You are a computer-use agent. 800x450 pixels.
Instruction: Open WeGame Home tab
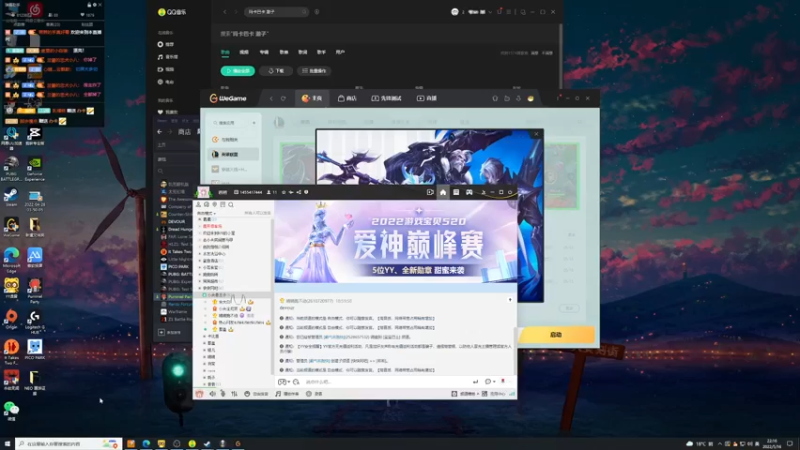coord(312,98)
